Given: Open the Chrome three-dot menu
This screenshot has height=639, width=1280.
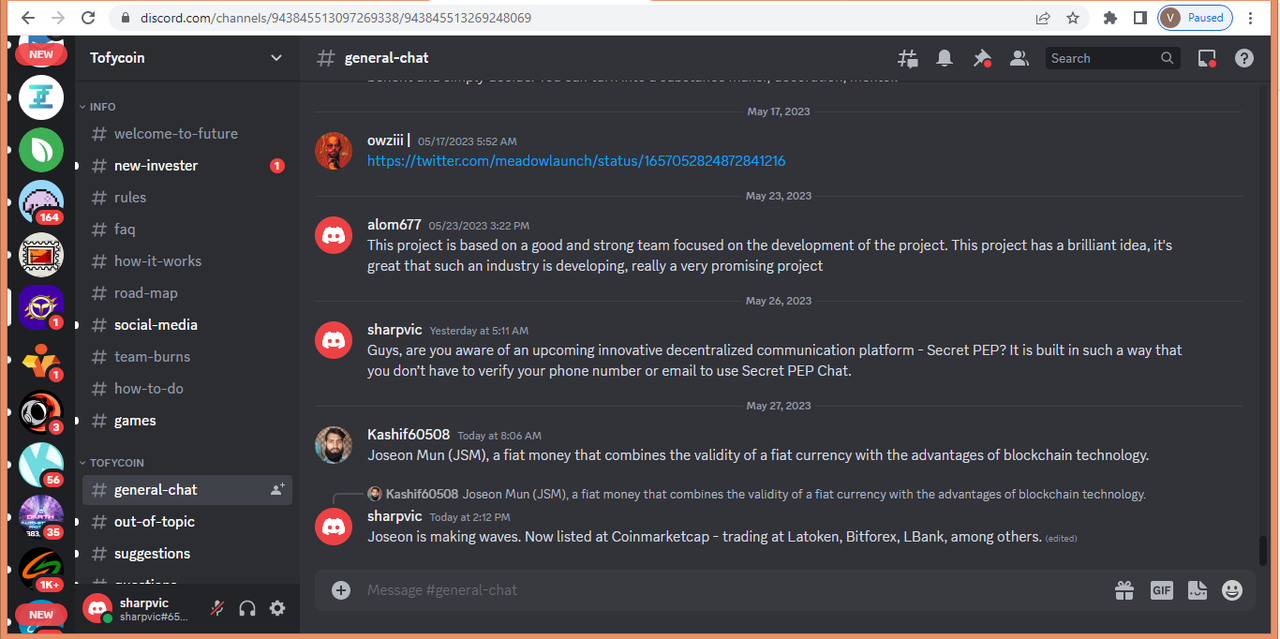Looking at the screenshot, I should pos(1251,18).
